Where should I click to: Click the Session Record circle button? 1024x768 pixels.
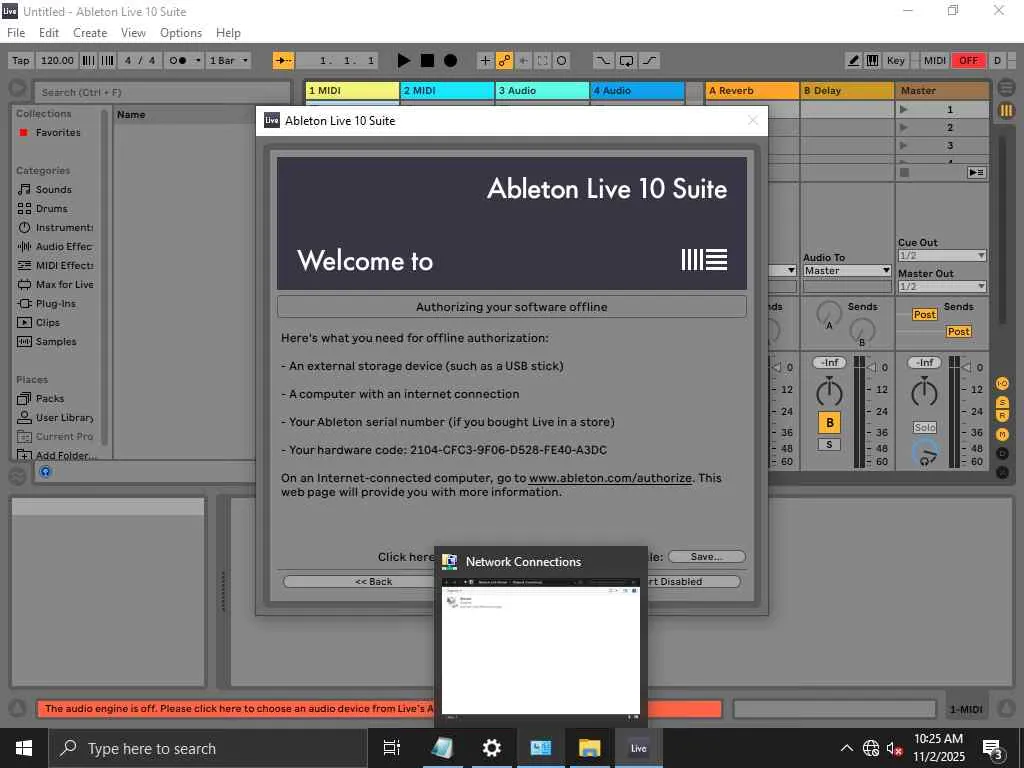tap(561, 61)
